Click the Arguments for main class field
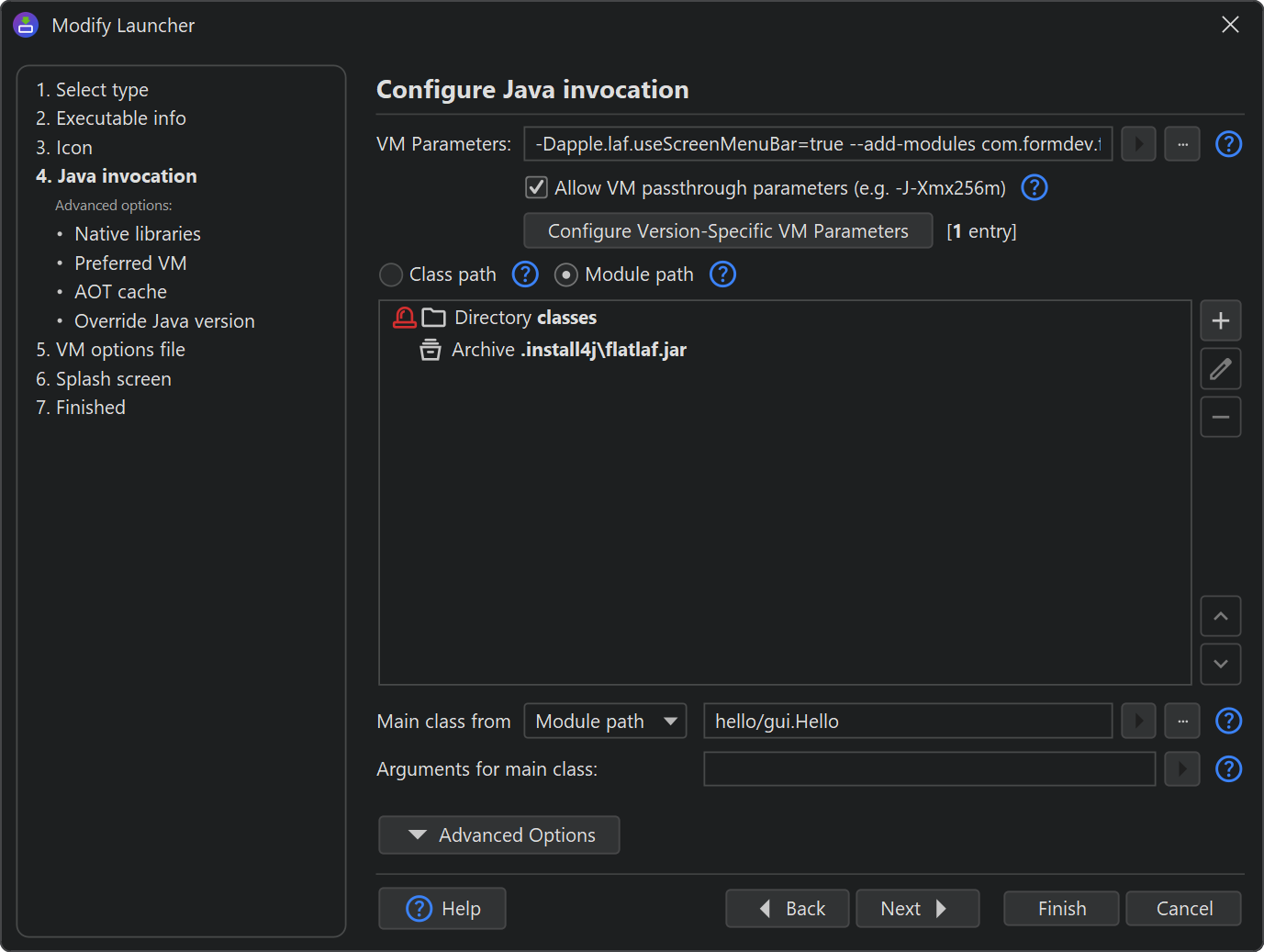The width and height of the screenshot is (1264, 952). [929, 768]
